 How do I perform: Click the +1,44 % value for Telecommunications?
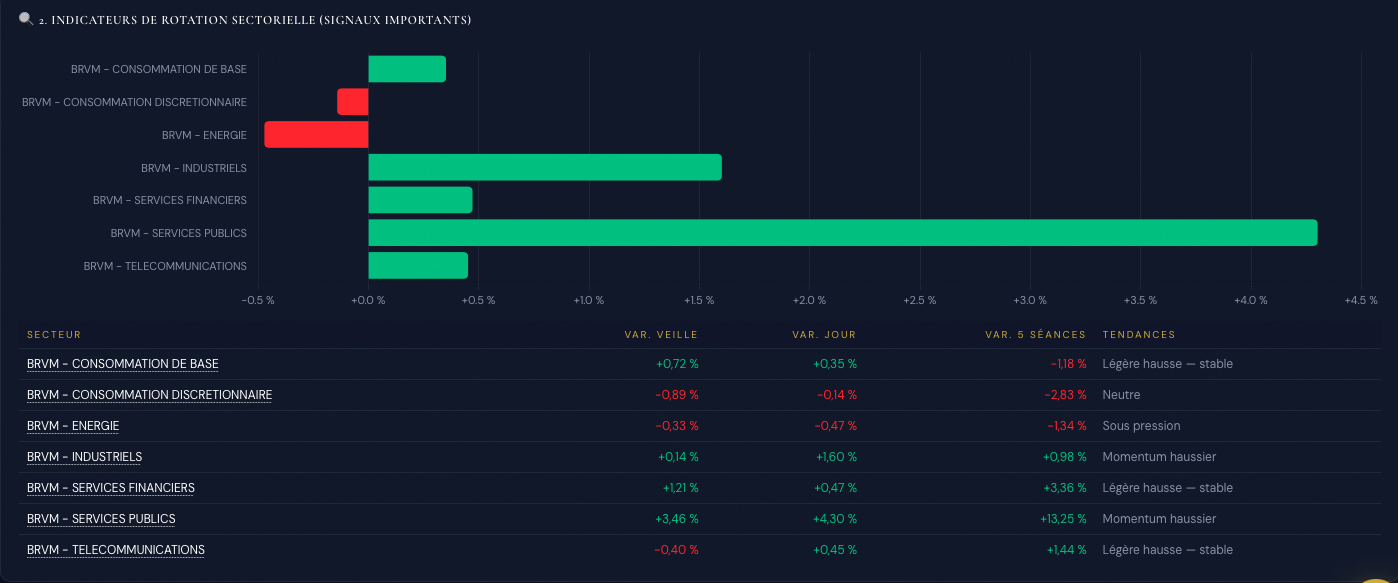coord(1066,550)
